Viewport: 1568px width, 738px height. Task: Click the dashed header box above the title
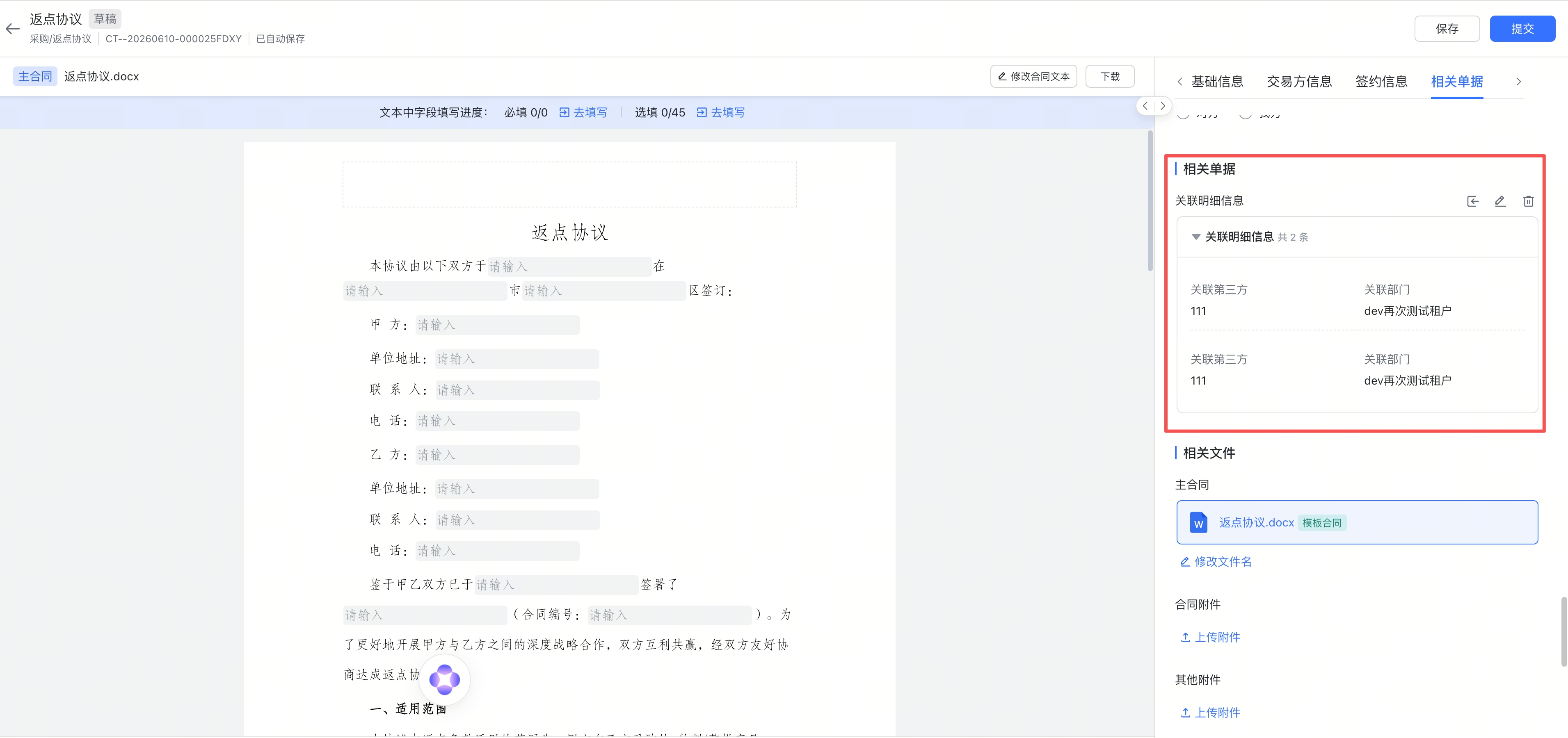[x=569, y=184]
